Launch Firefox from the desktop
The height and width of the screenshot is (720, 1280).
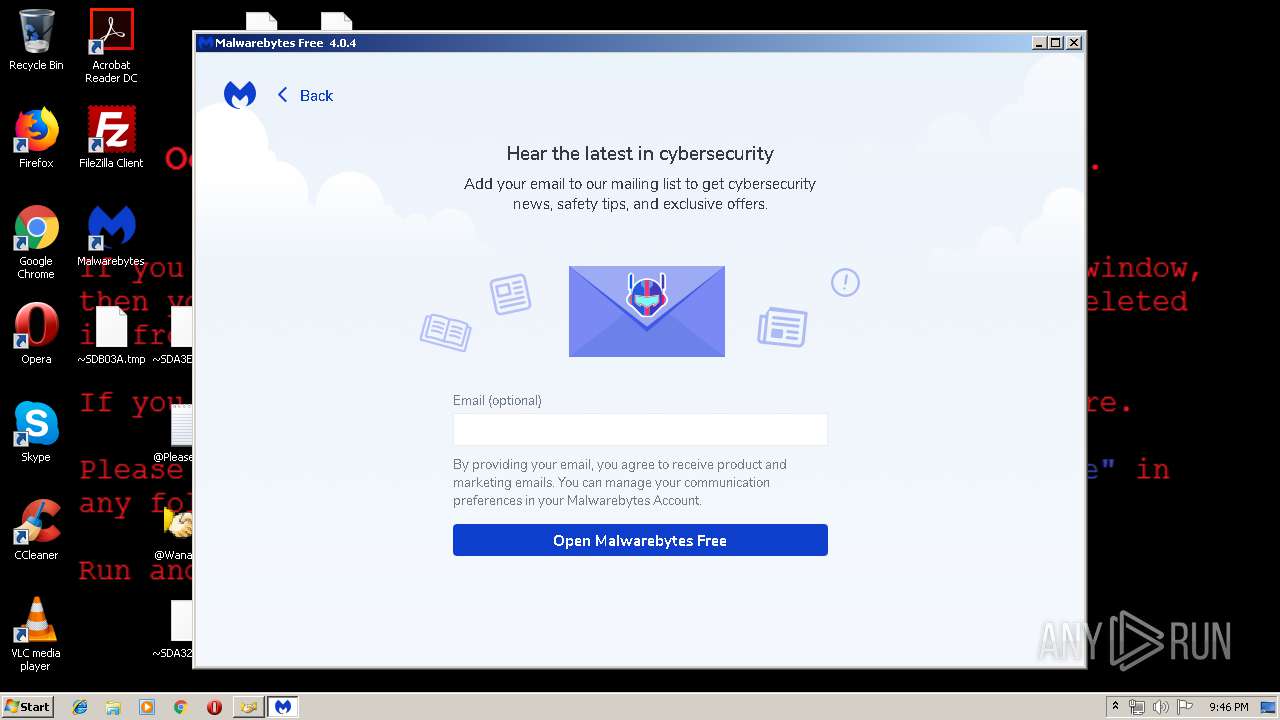[x=36, y=138]
